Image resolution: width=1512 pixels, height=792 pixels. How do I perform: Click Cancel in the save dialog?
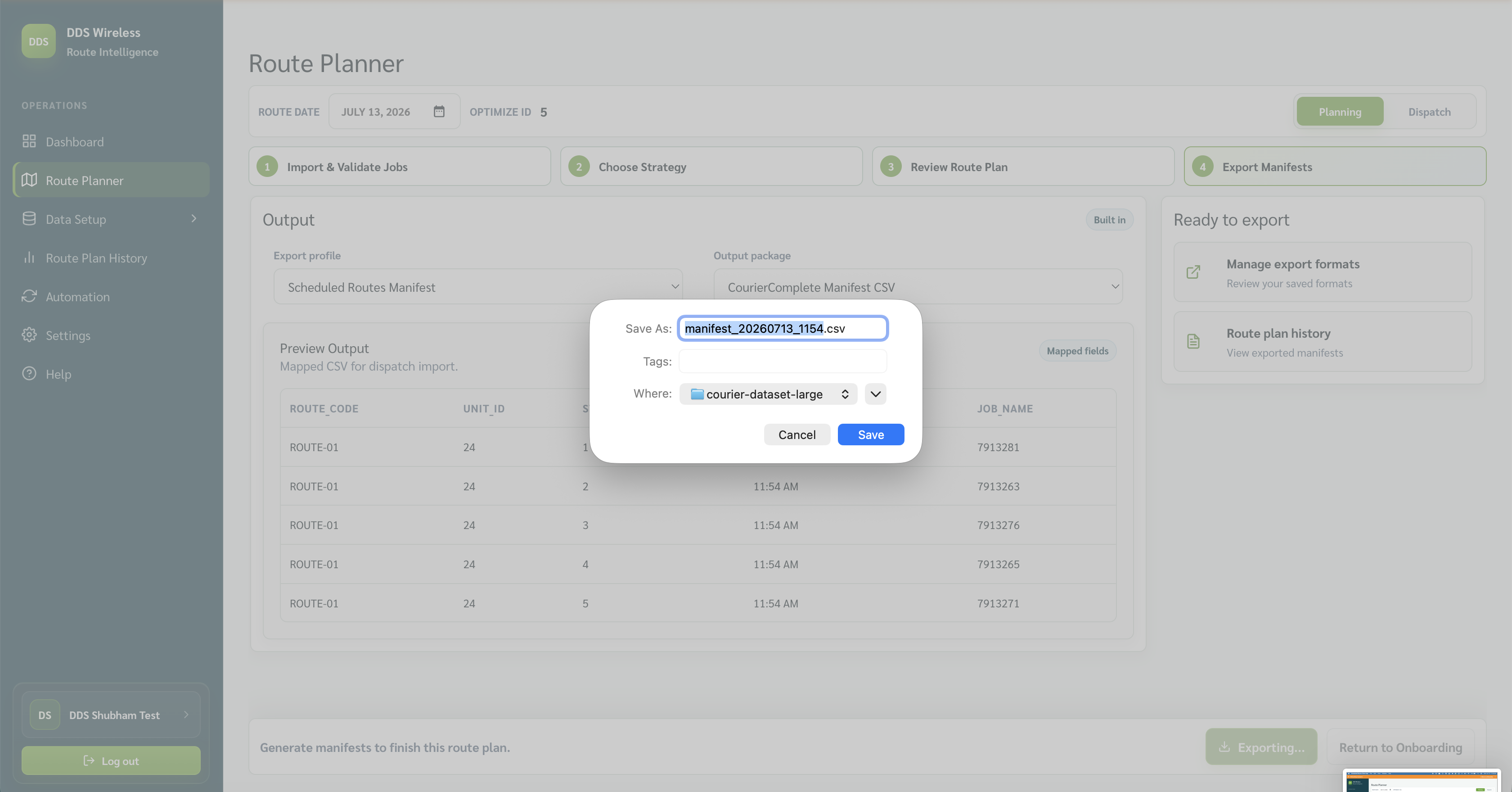[796, 434]
